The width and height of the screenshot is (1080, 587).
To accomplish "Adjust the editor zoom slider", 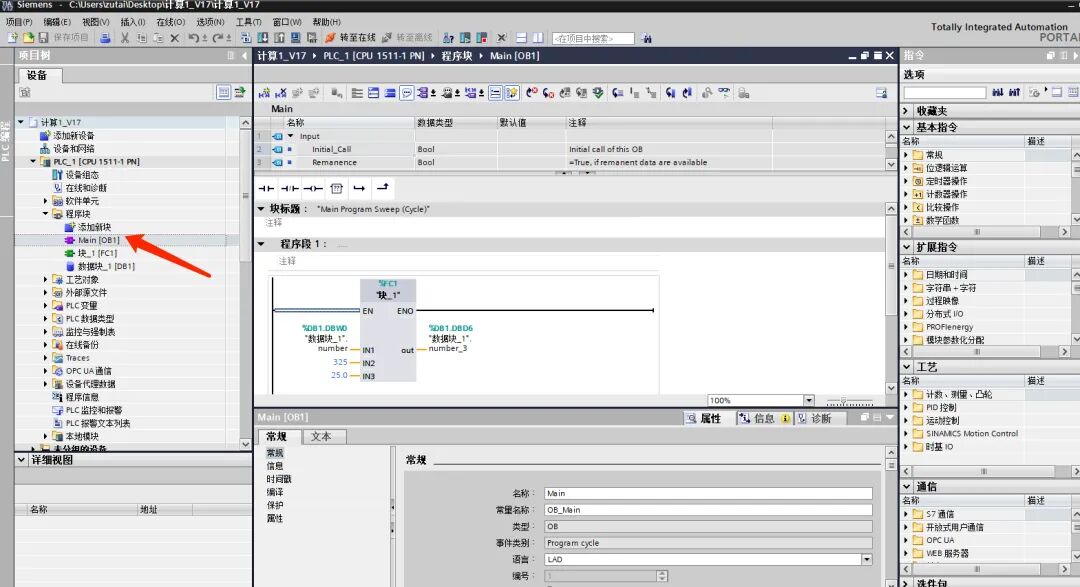I will click(x=843, y=400).
